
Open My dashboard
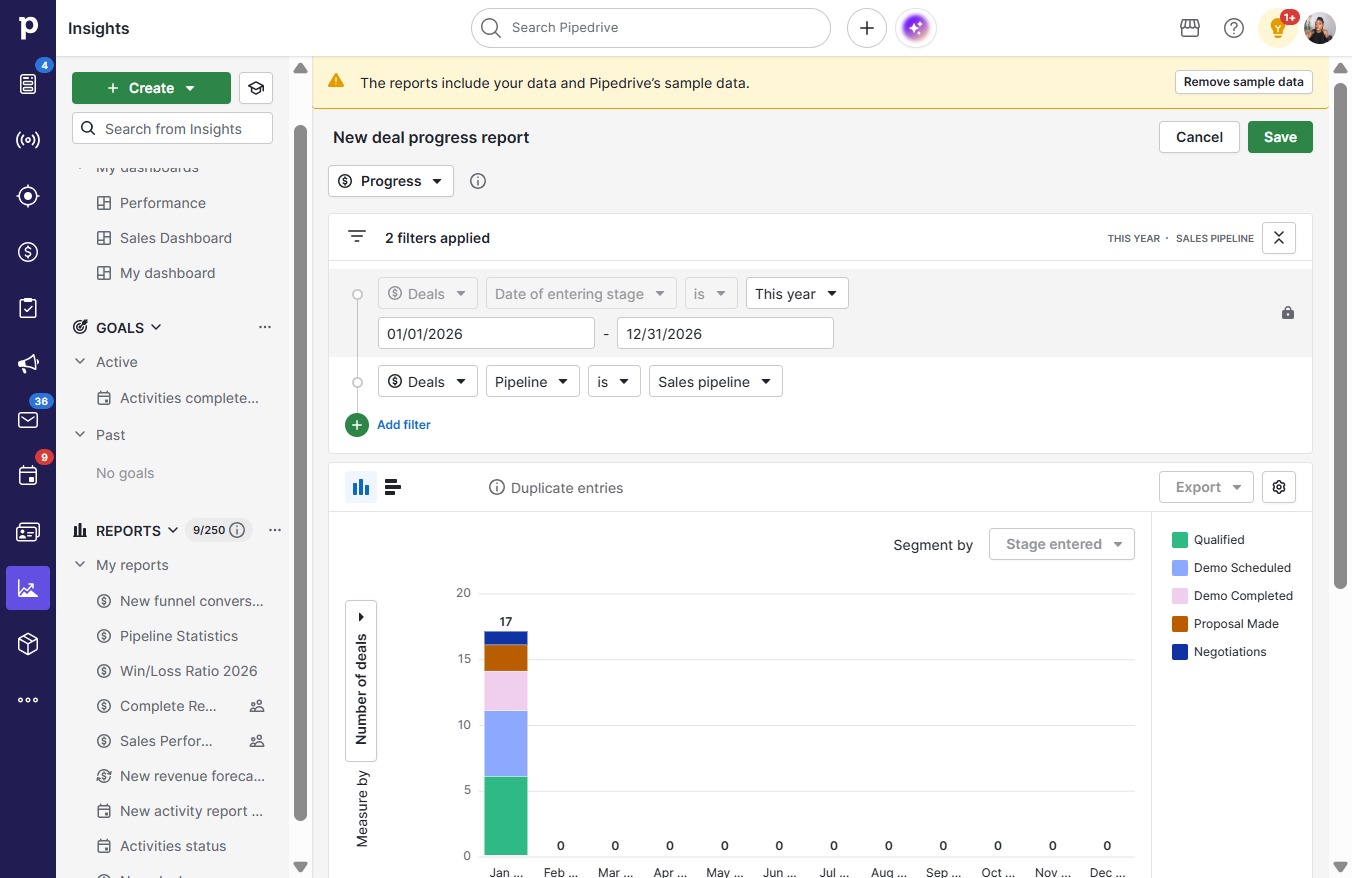167,273
